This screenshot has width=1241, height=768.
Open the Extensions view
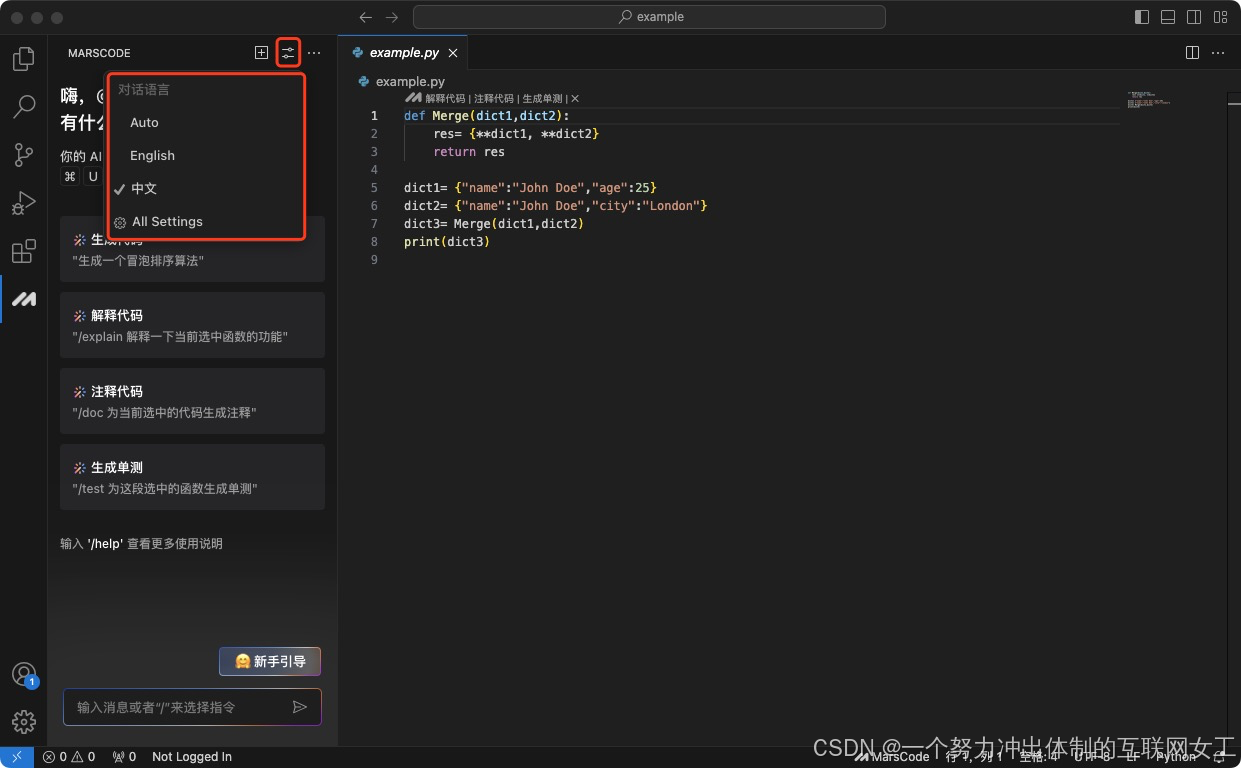[24, 251]
